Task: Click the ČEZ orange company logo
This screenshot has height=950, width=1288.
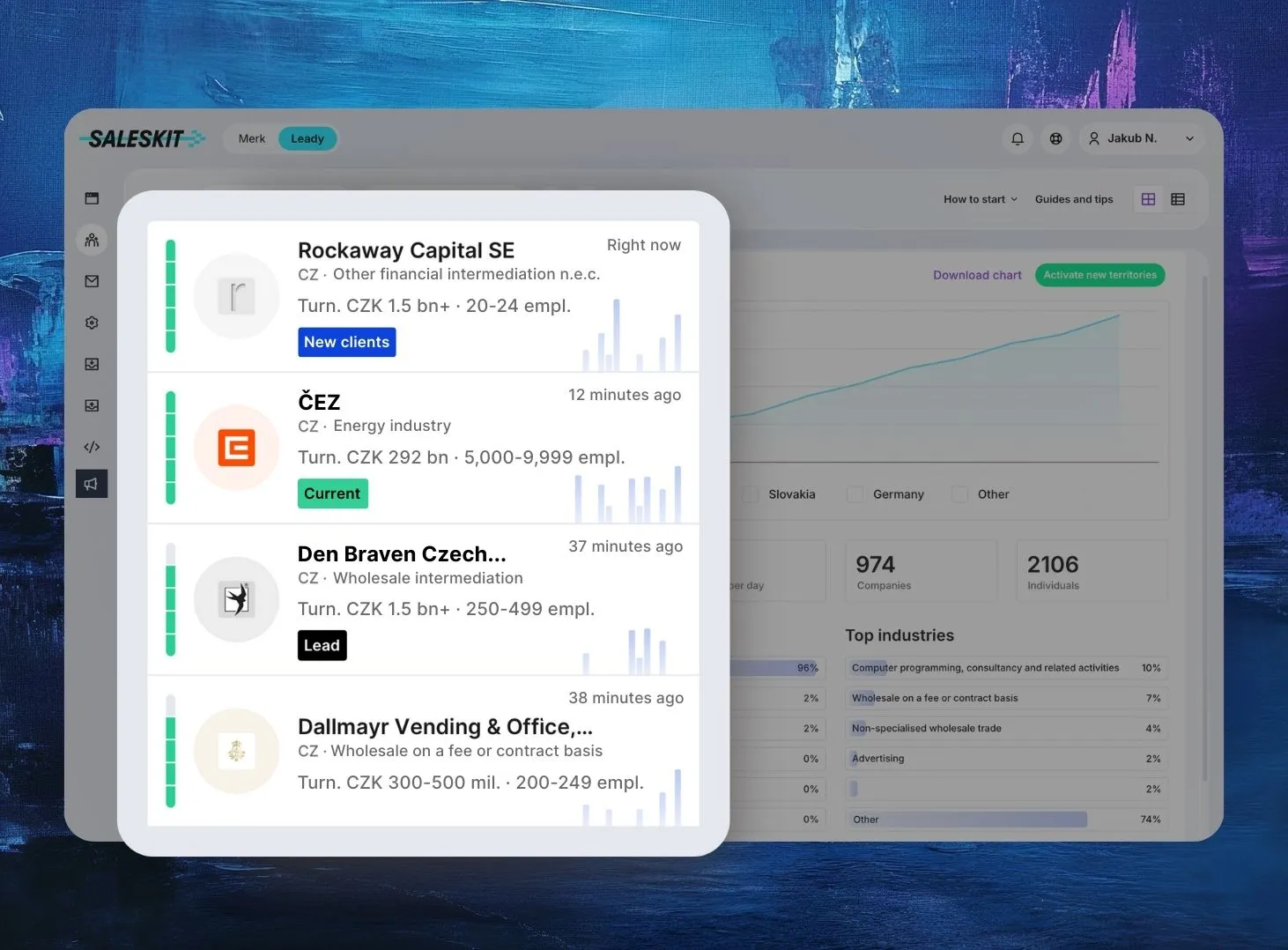Action: pyautogui.click(x=236, y=448)
